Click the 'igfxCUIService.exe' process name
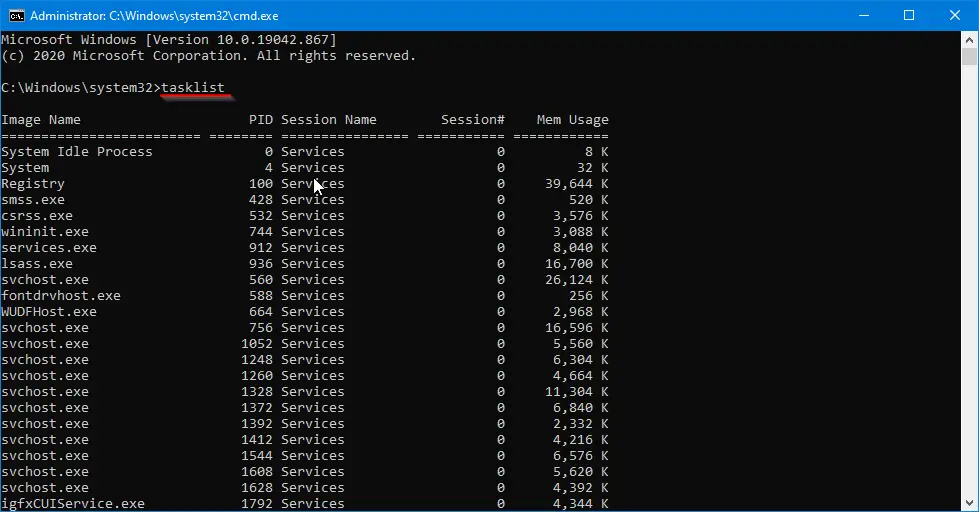Image resolution: width=979 pixels, height=512 pixels. pyautogui.click(x=73, y=503)
